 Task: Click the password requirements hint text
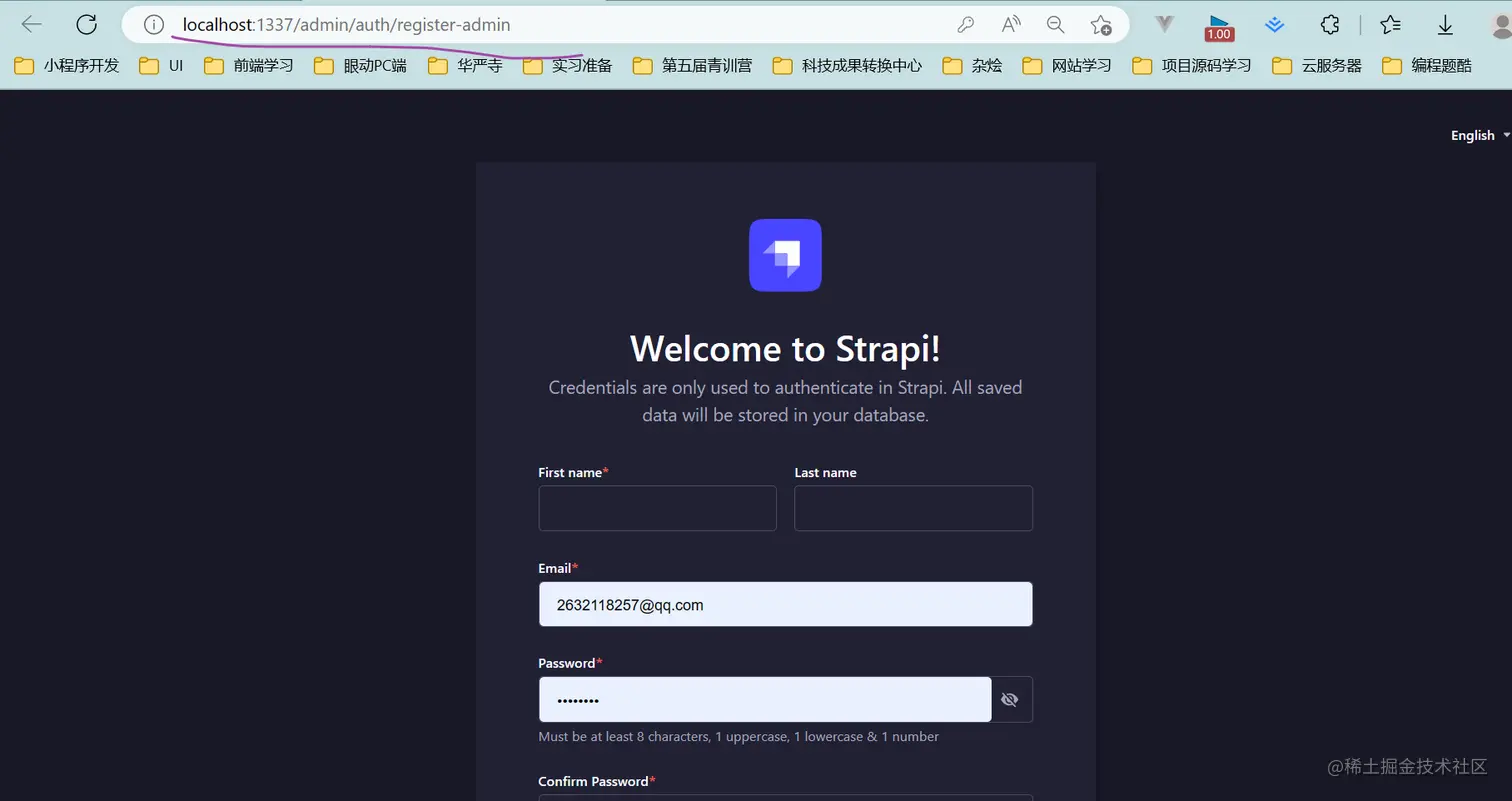738,737
